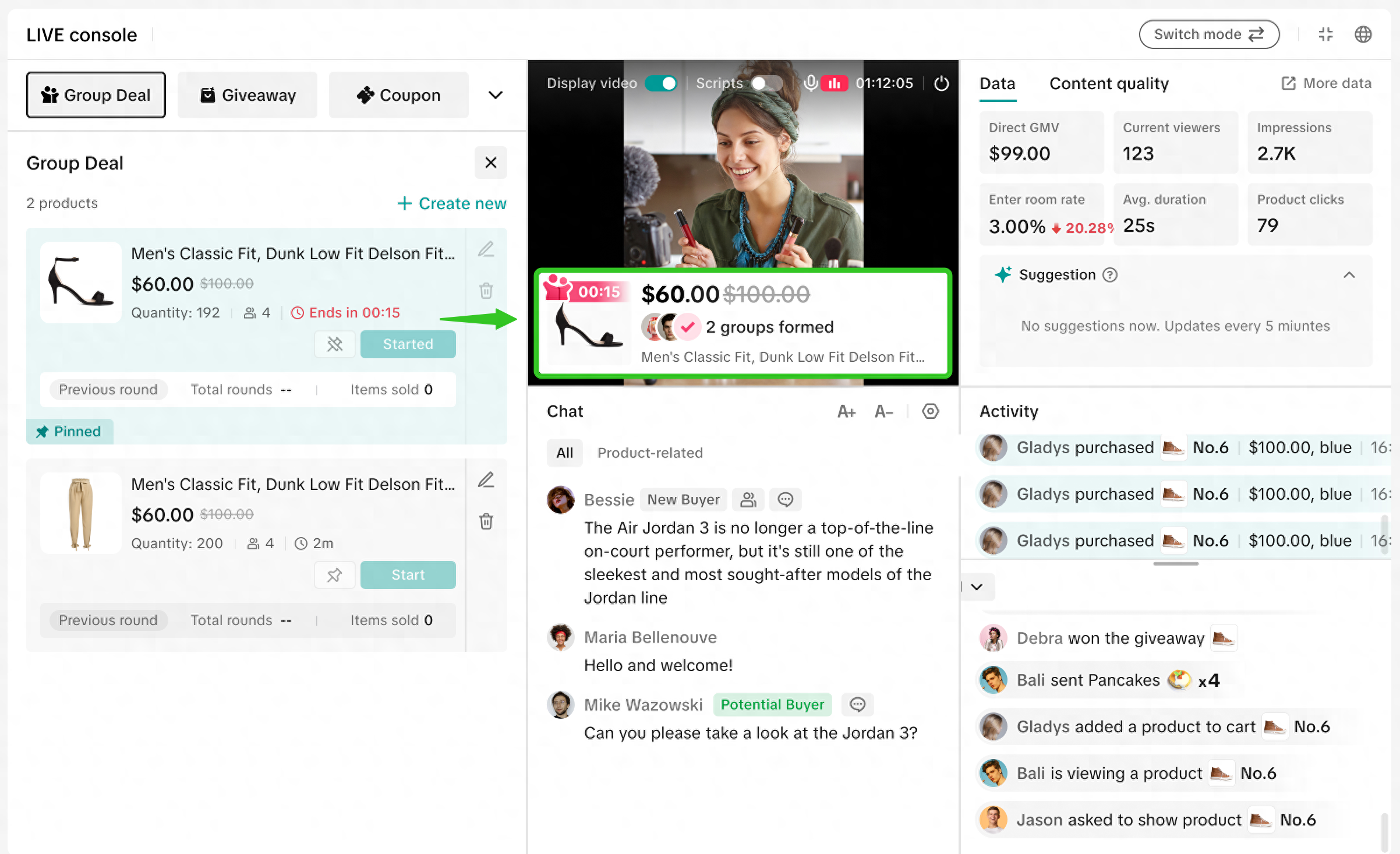This screenshot has width=1400, height=854.
Task: Click the reply bubble icon next to Mike Wazowski
Action: (x=858, y=705)
